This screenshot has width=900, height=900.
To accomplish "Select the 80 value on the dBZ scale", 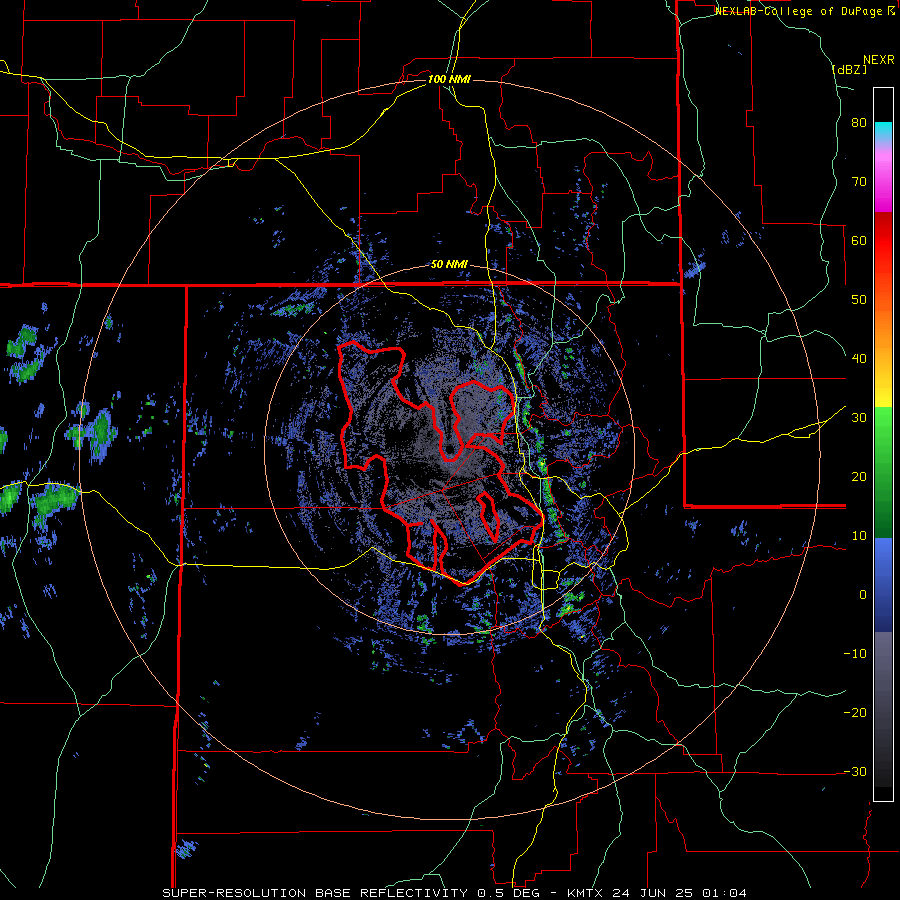I will (859, 123).
